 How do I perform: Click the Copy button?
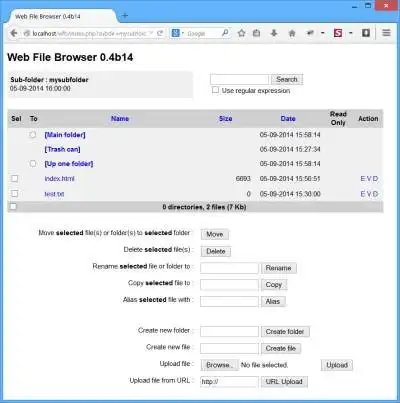pos(274,285)
